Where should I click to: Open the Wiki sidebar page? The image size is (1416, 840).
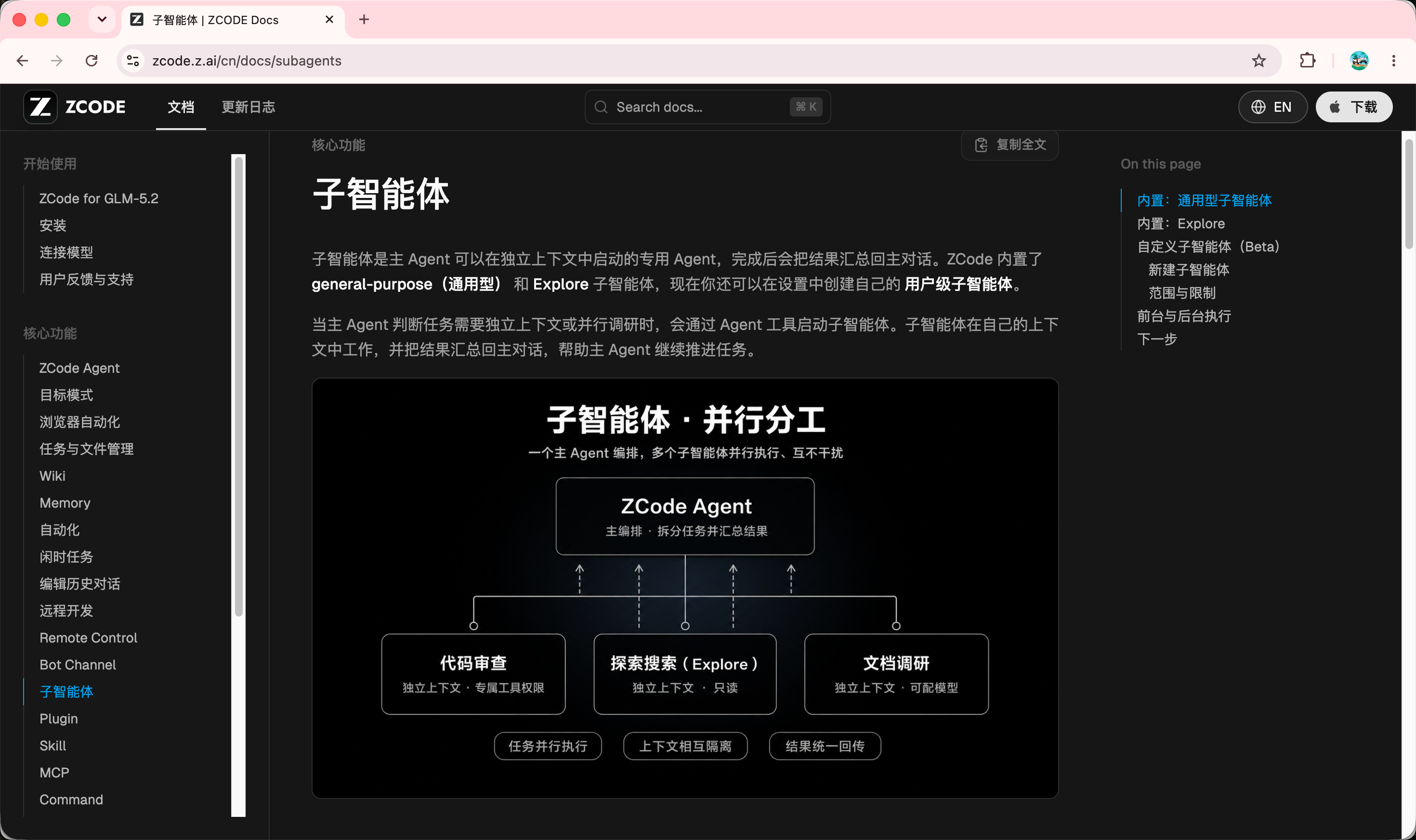pyautogui.click(x=52, y=476)
